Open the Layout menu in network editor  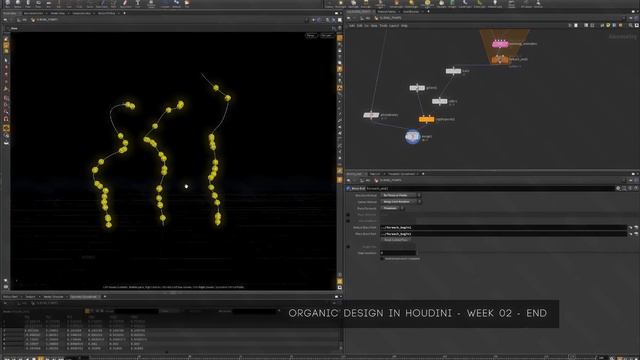[x=394, y=25]
